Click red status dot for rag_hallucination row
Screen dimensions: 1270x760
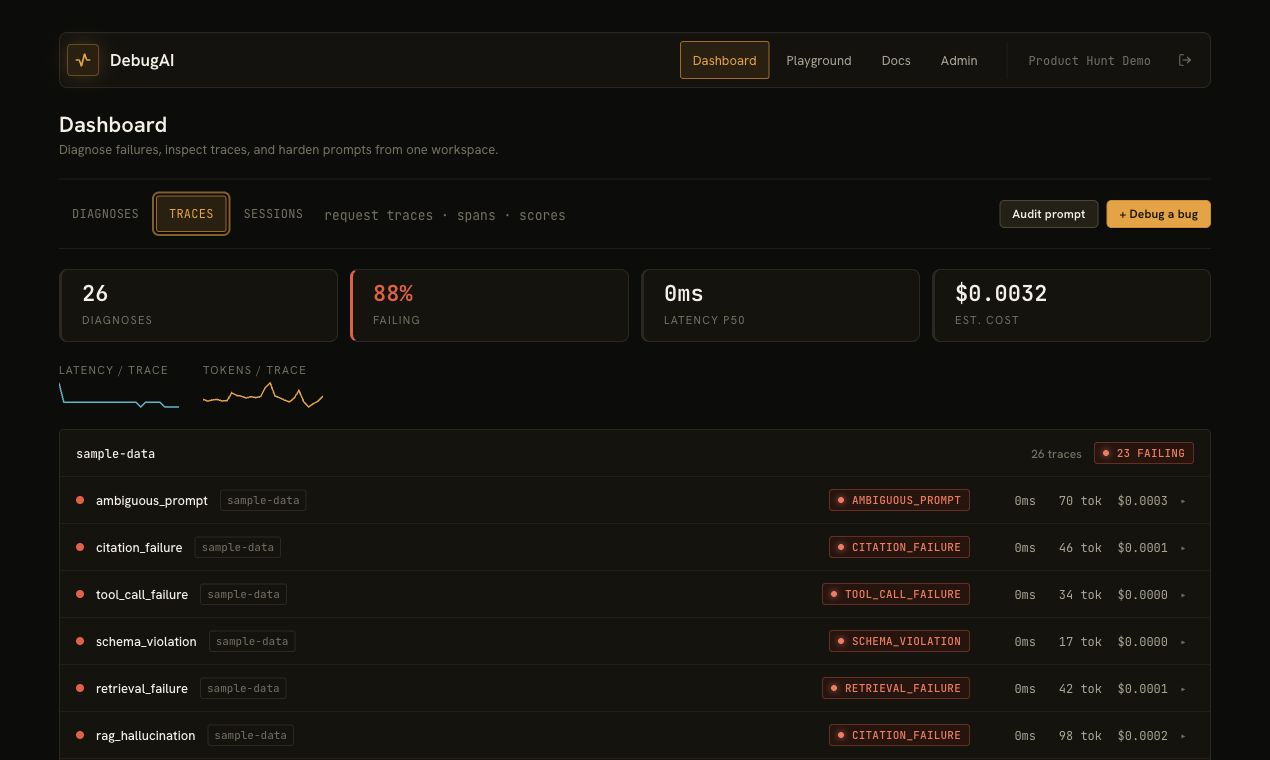(80, 735)
